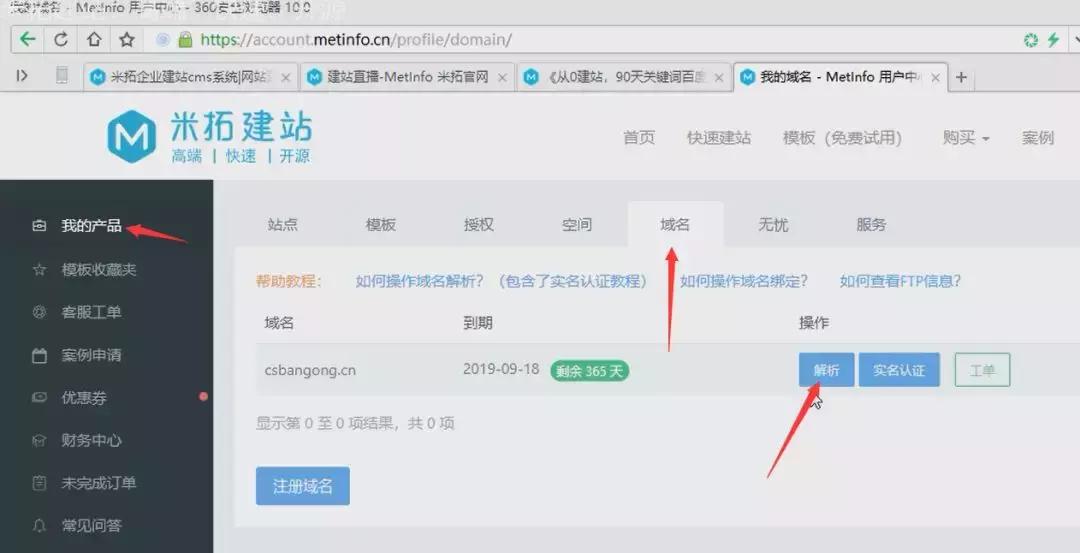This screenshot has width=1080, height=553.
Task: Open the 购买 dropdown menu
Action: pyautogui.click(x=966, y=138)
